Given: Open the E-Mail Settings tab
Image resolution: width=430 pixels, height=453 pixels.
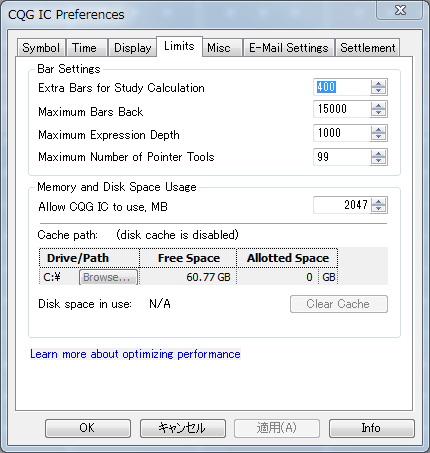Looking at the screenshot, I should pyautogui.click(x=289, y=48).
